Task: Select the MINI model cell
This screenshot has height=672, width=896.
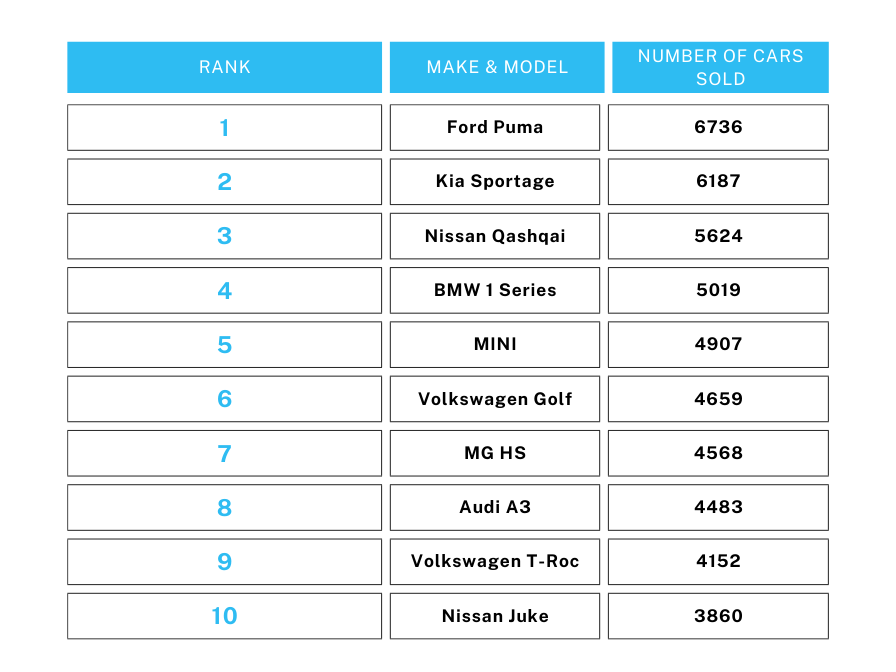Action: click(495, 345)
